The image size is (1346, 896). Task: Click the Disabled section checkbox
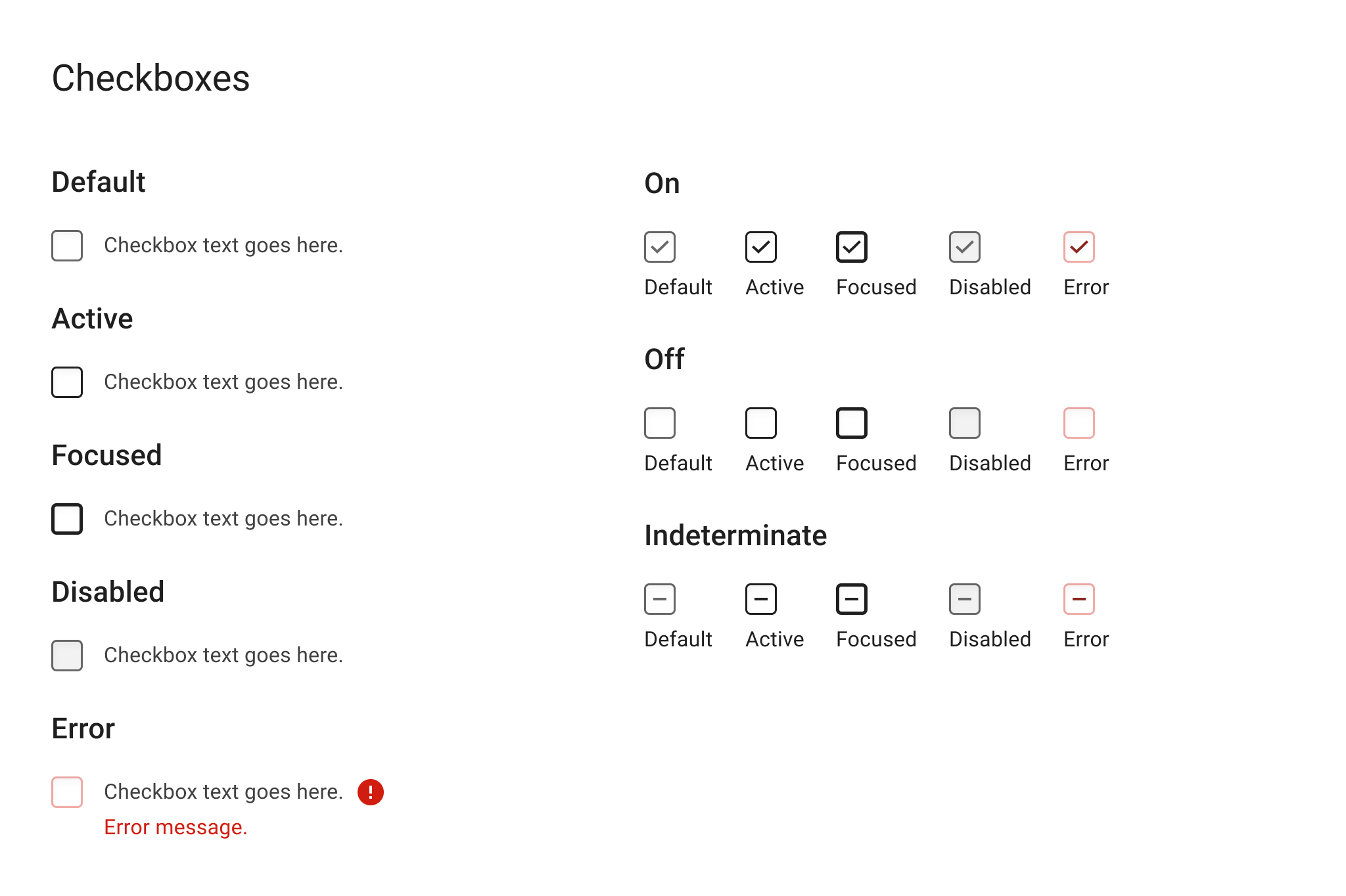click(x=67, y=656)
